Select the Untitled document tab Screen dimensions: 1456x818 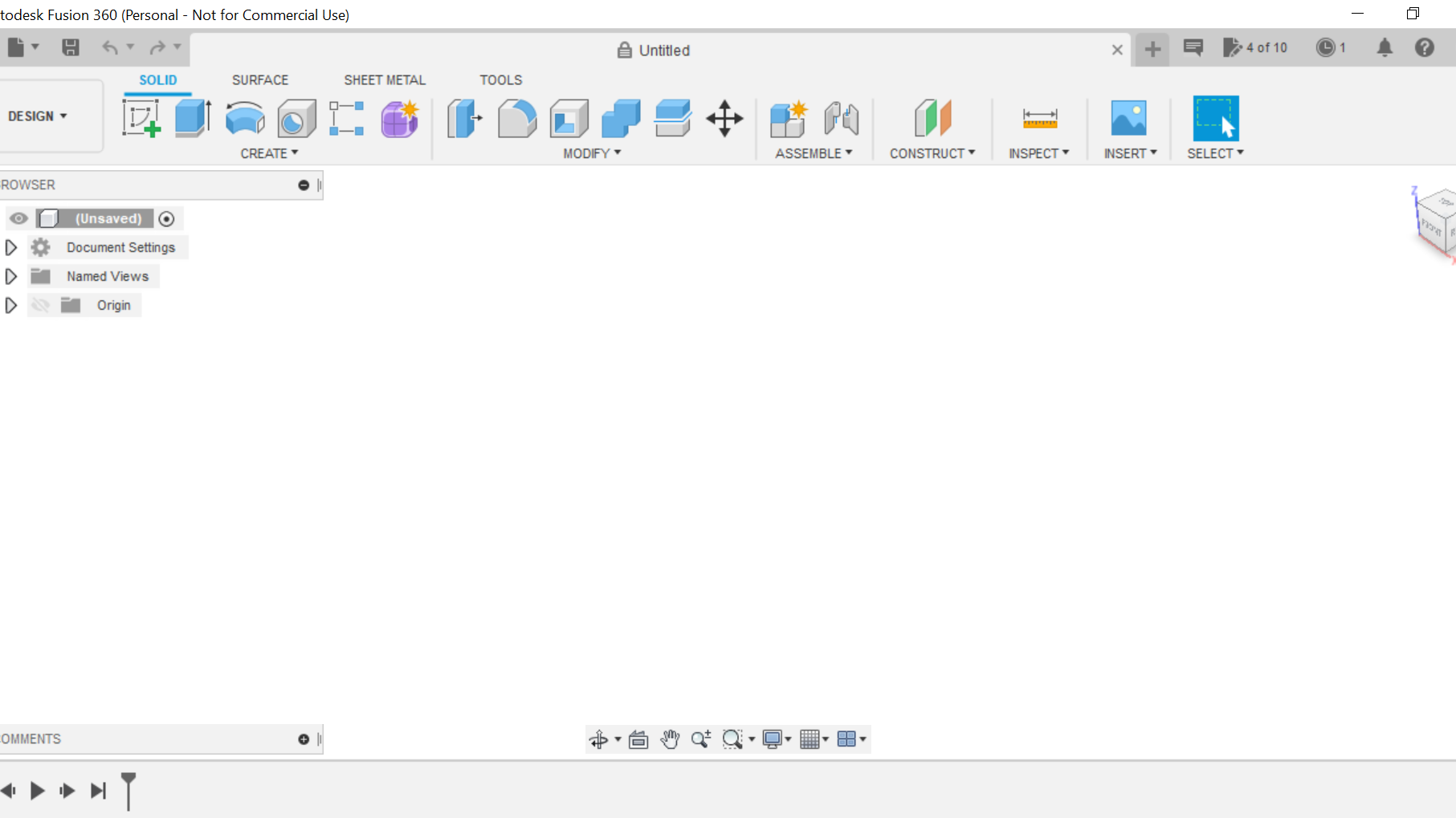point(654,50)
